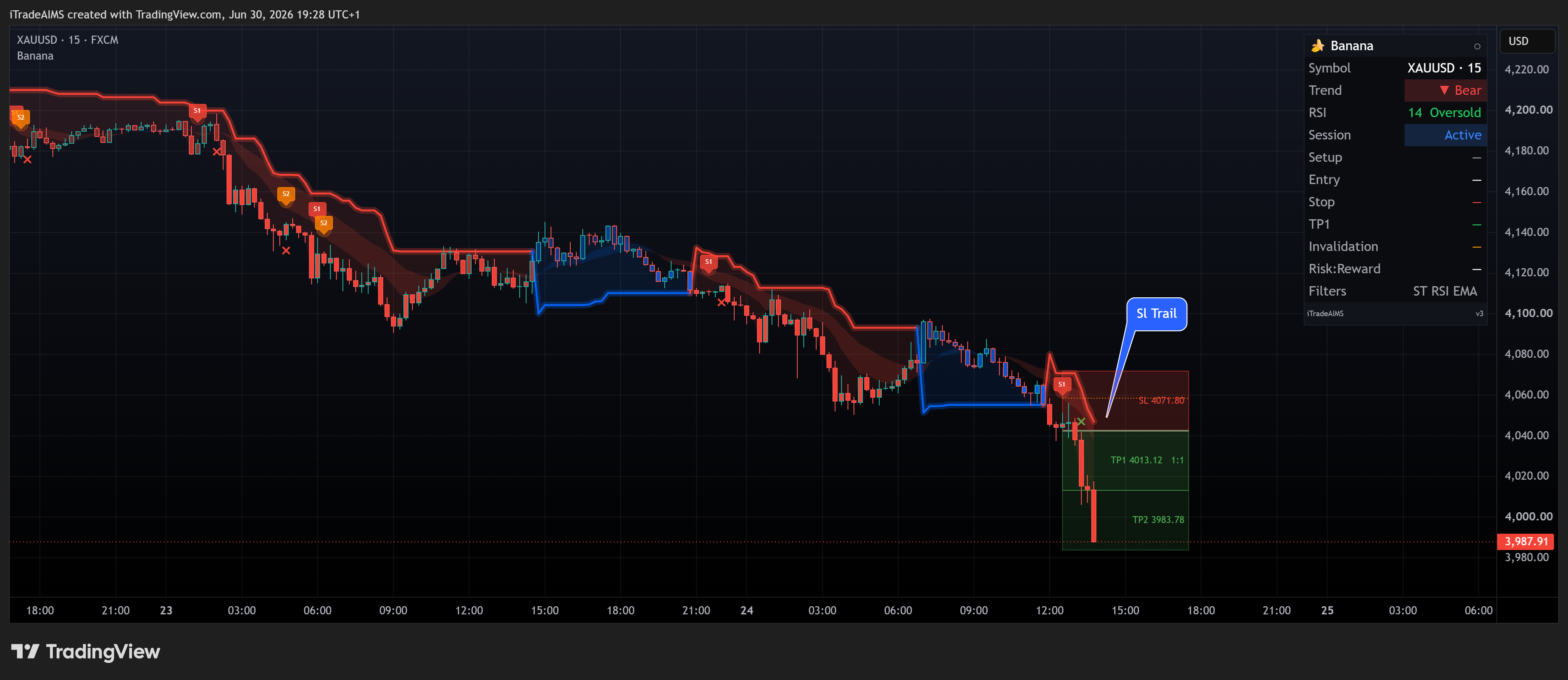Click the date label 25 on the time axis
1568x680 pixels.
1328,610
